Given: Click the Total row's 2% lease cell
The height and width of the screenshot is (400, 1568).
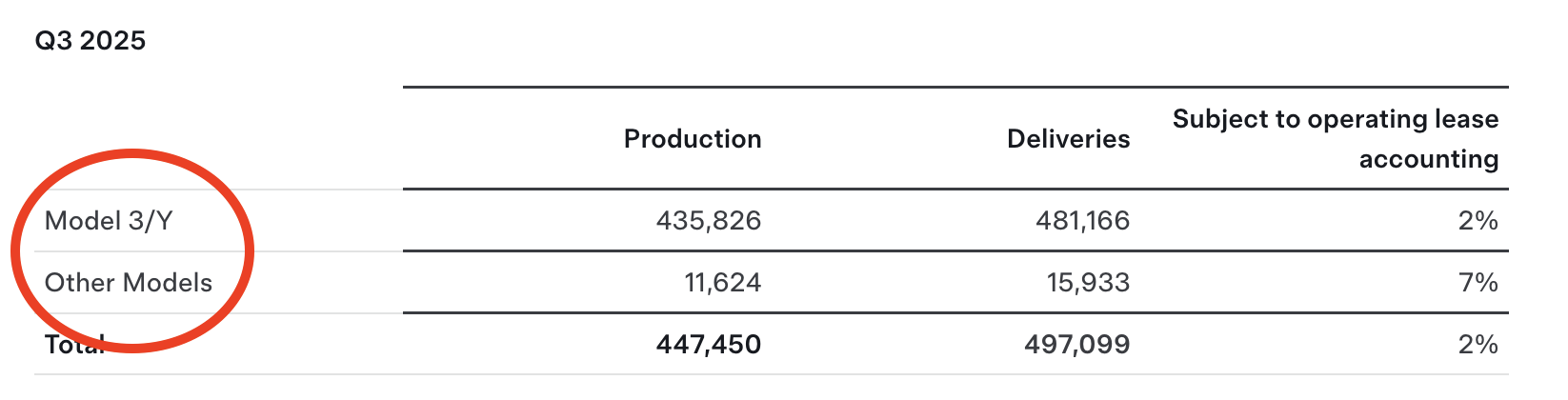Looking at the screenshot, I should tap(1478, 345).
